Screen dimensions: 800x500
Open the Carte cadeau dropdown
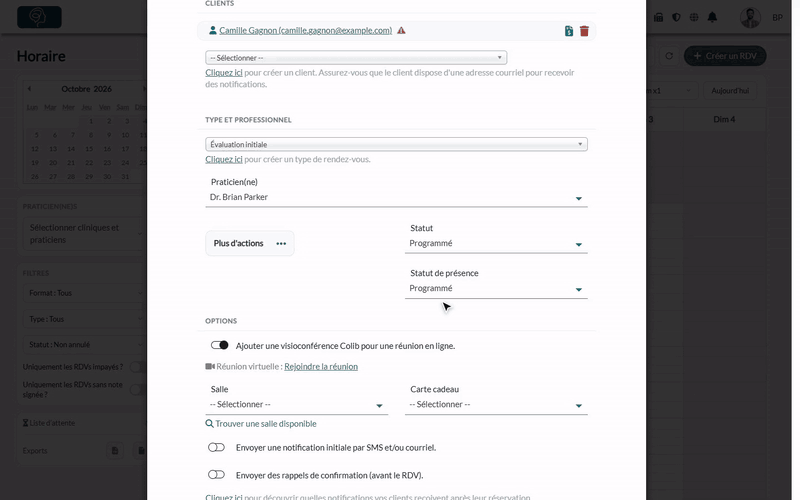point(496,405)
